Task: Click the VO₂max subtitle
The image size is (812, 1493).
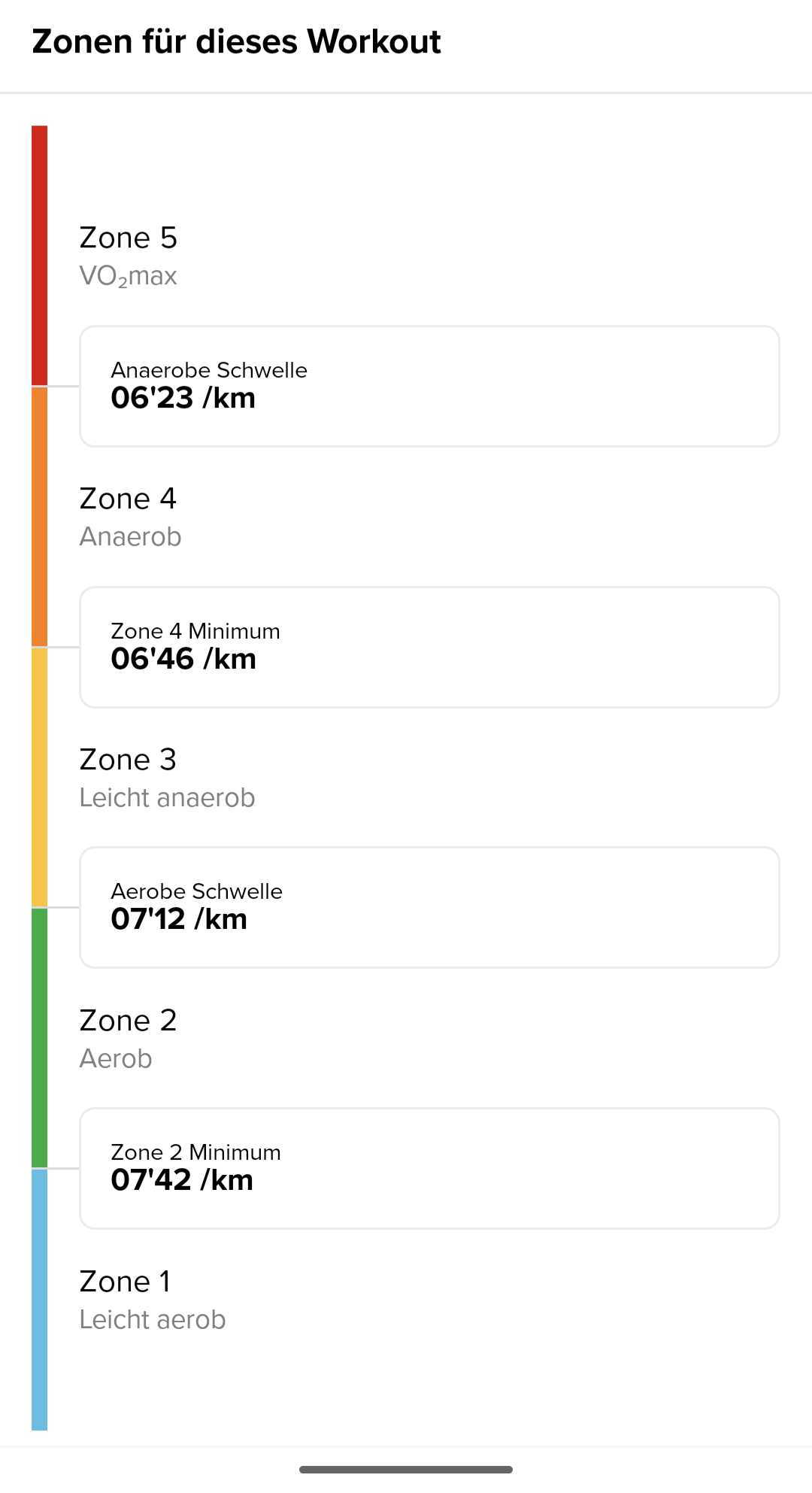Action: coord(129,276)
